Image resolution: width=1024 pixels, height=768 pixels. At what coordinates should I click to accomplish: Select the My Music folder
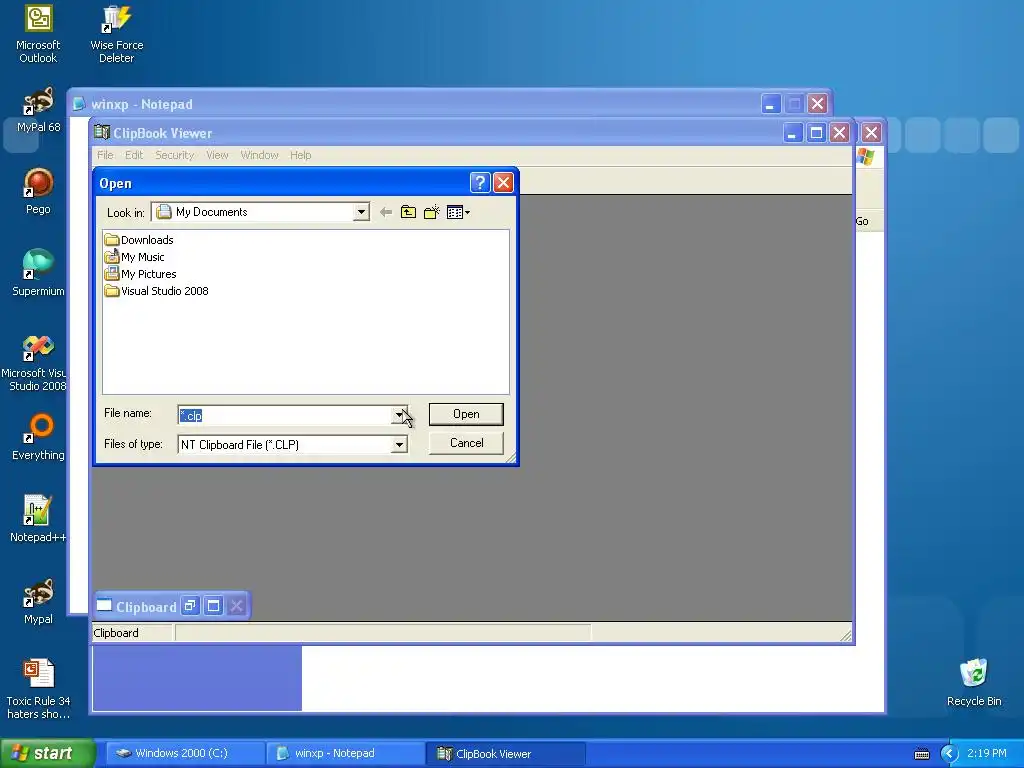[x=135, y=257]
